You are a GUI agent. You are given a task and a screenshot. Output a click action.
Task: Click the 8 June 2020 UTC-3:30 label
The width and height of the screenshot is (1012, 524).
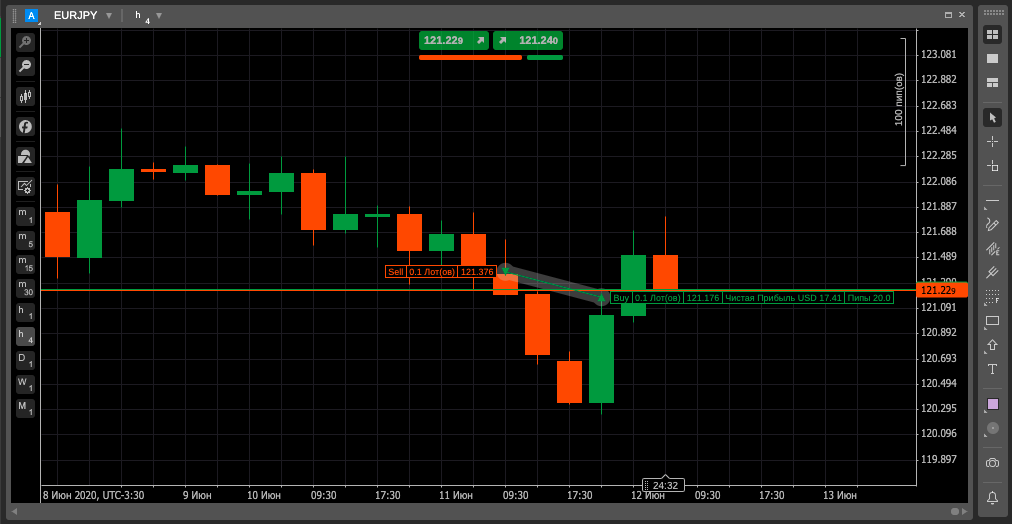pos(93,496)
